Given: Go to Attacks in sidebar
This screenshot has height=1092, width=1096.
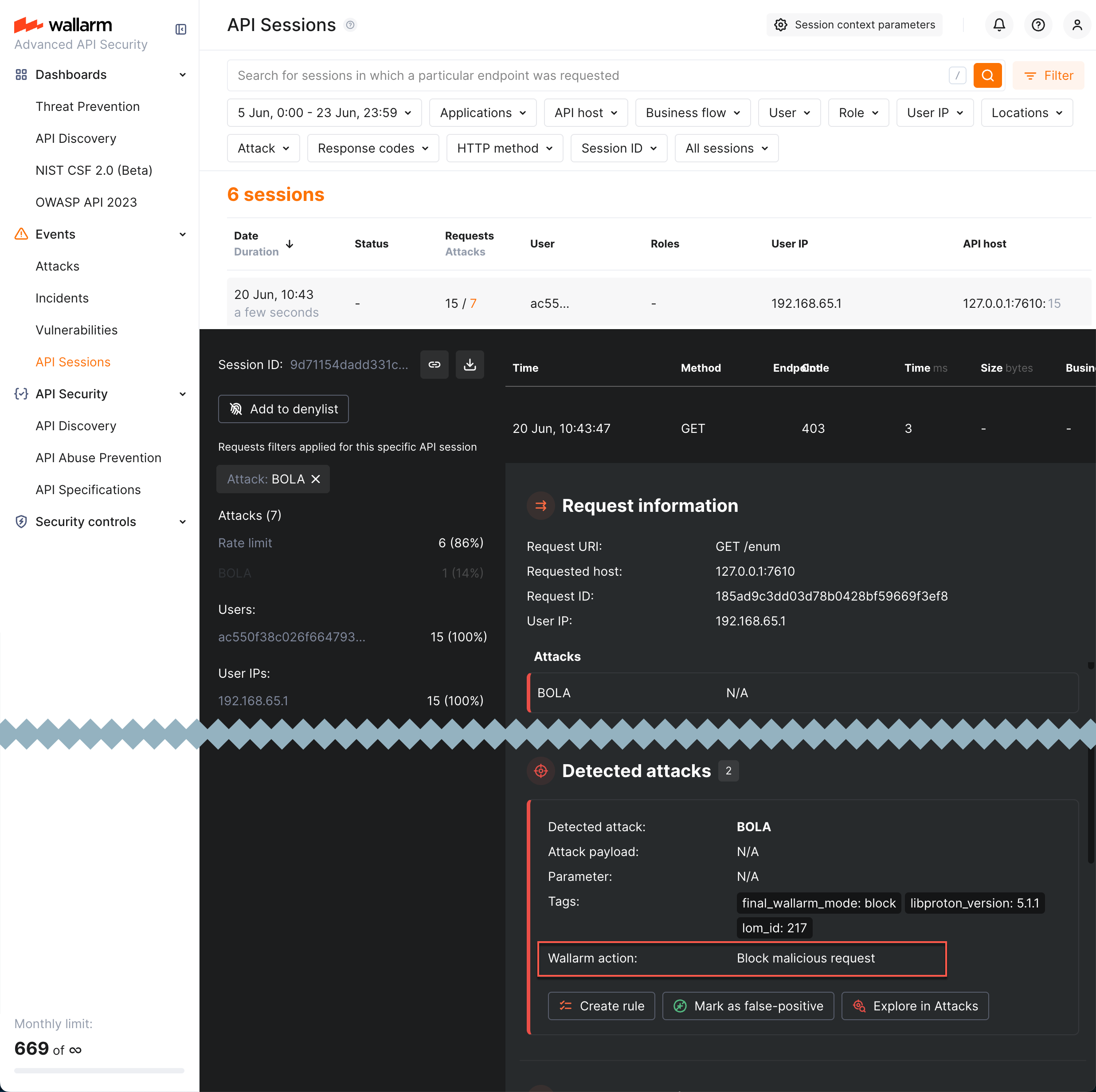Looking at the screenshot, I should [x=57, y=266].
